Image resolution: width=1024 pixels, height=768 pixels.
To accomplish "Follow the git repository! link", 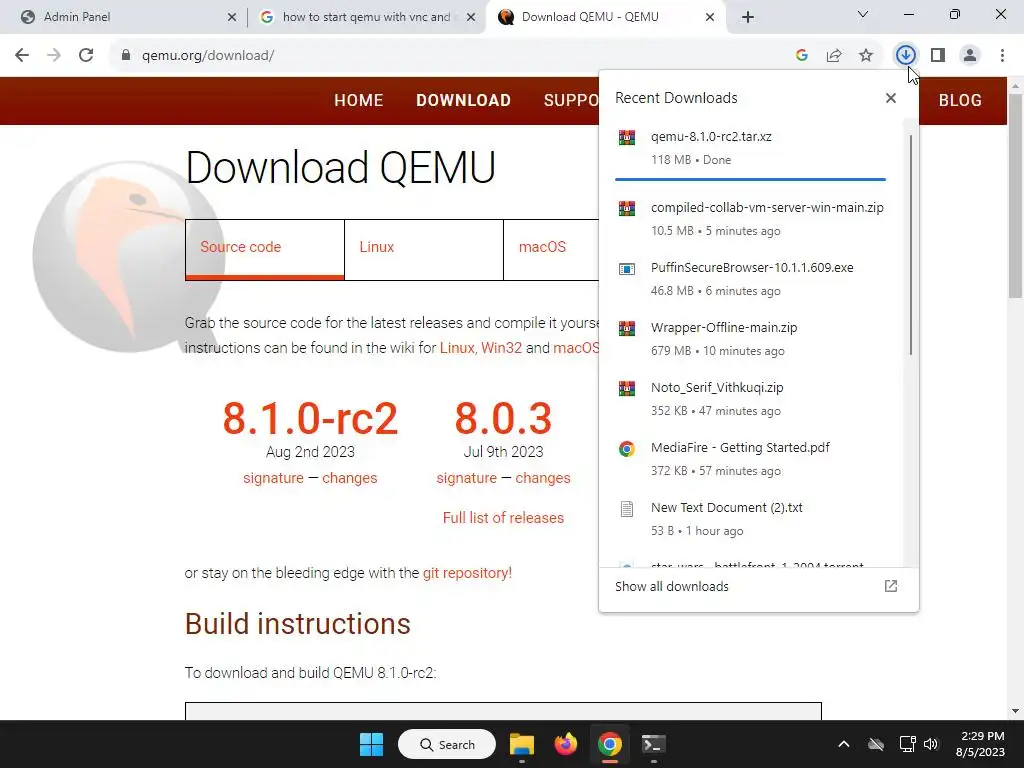I will click(x=467, y=573).
